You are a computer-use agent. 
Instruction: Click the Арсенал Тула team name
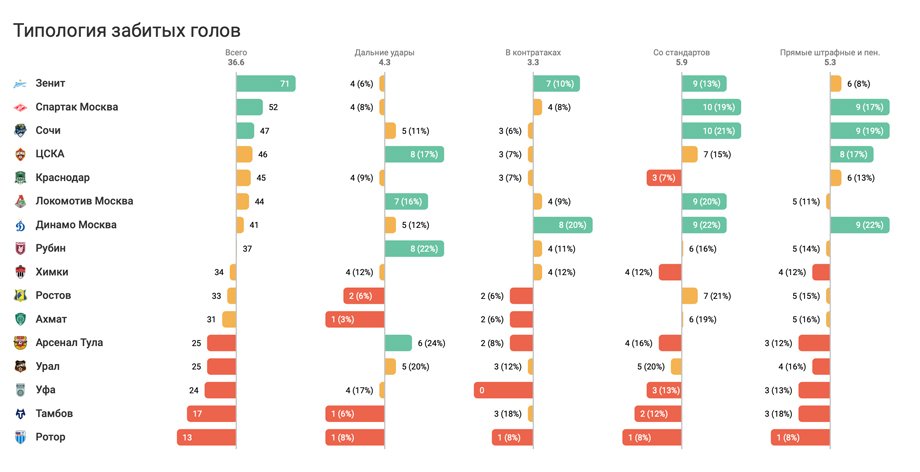(69, 343)
